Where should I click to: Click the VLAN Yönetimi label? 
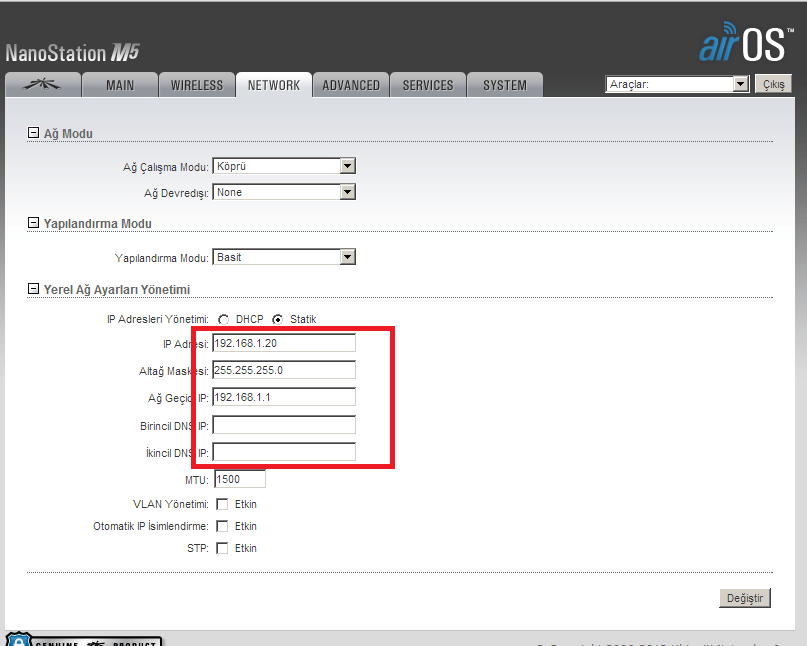pos(171,504)
